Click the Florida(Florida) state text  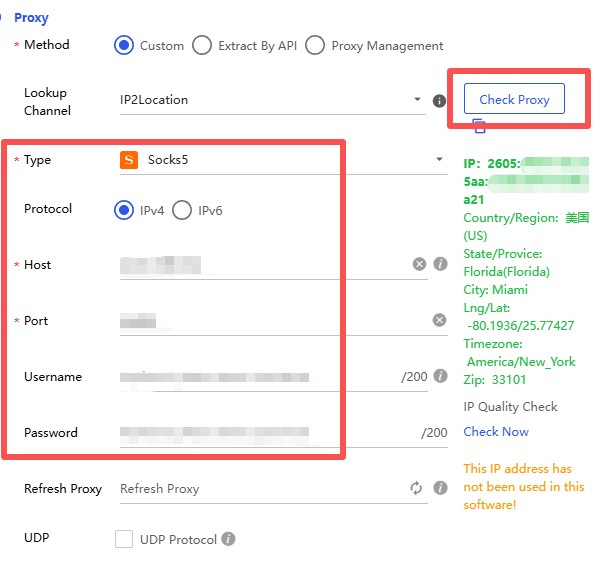506,272
